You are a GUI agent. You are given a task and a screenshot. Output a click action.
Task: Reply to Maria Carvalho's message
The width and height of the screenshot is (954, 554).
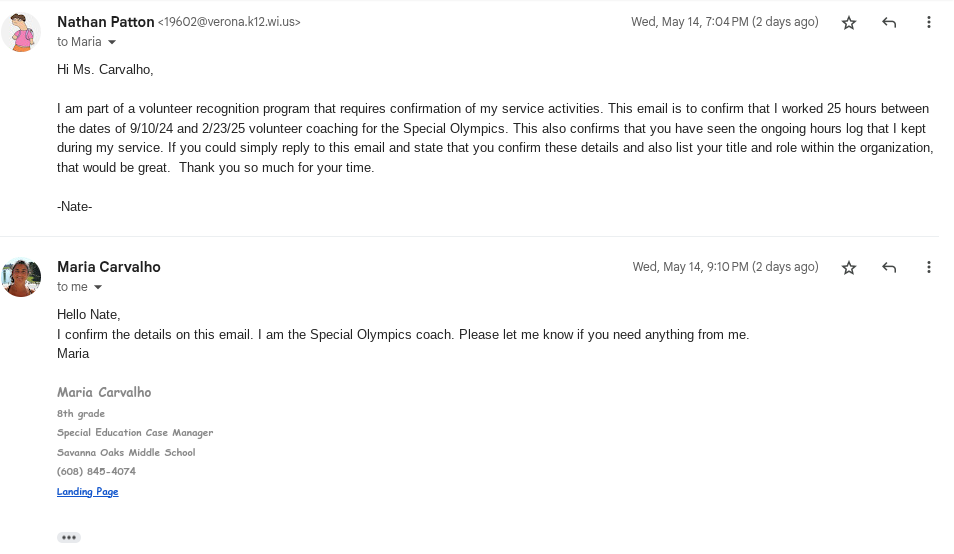click(x=889, y=267)
